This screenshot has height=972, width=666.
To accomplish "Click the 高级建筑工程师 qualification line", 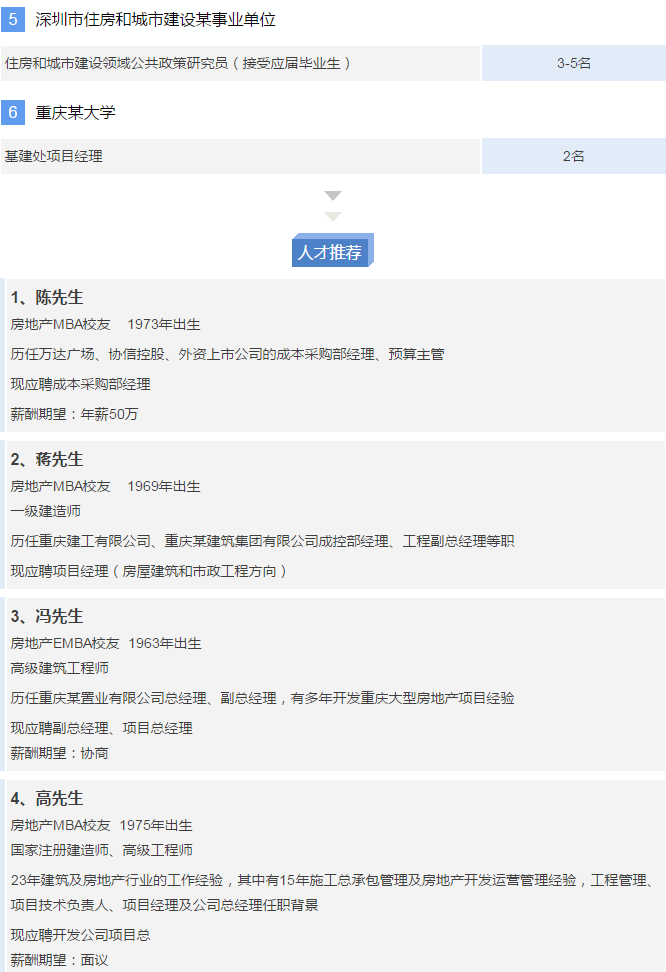I will pyautogui.click(x=60, y=668).
